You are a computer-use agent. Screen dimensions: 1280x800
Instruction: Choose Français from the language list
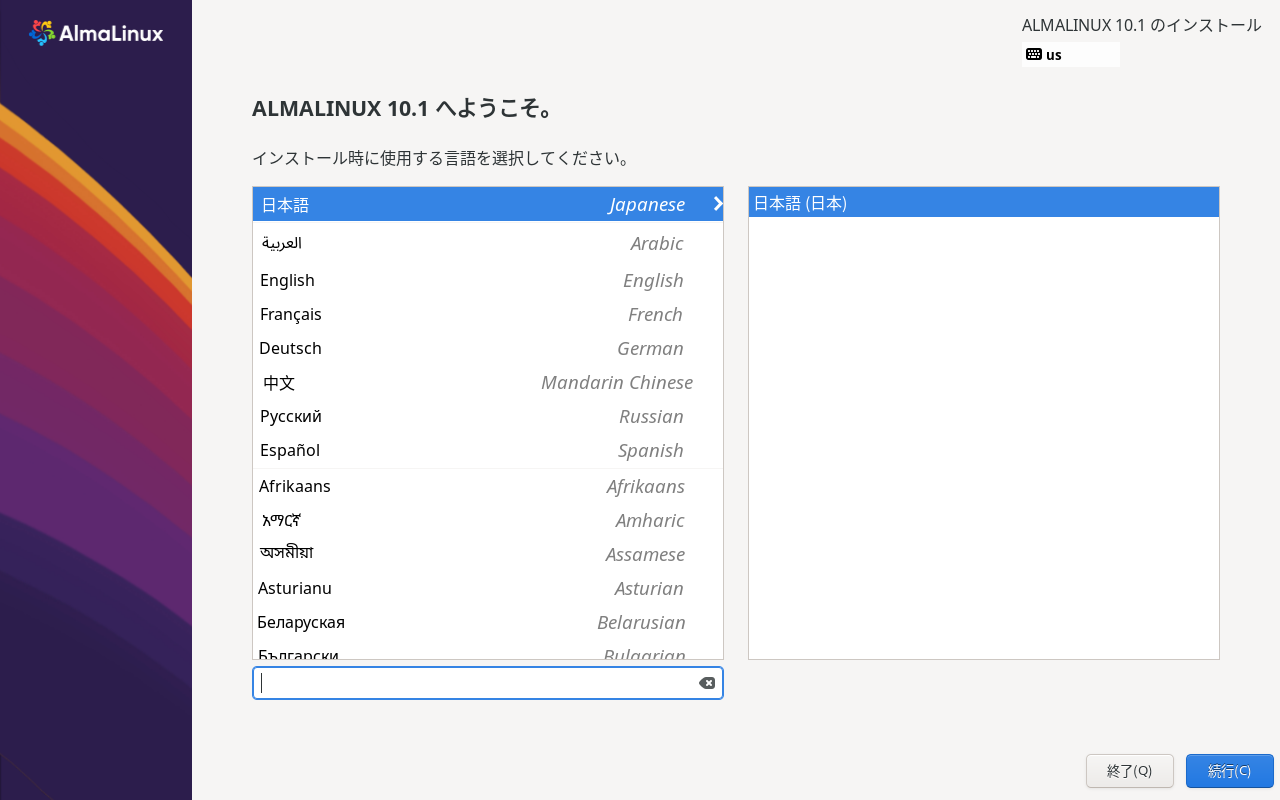tap(487, 314)
